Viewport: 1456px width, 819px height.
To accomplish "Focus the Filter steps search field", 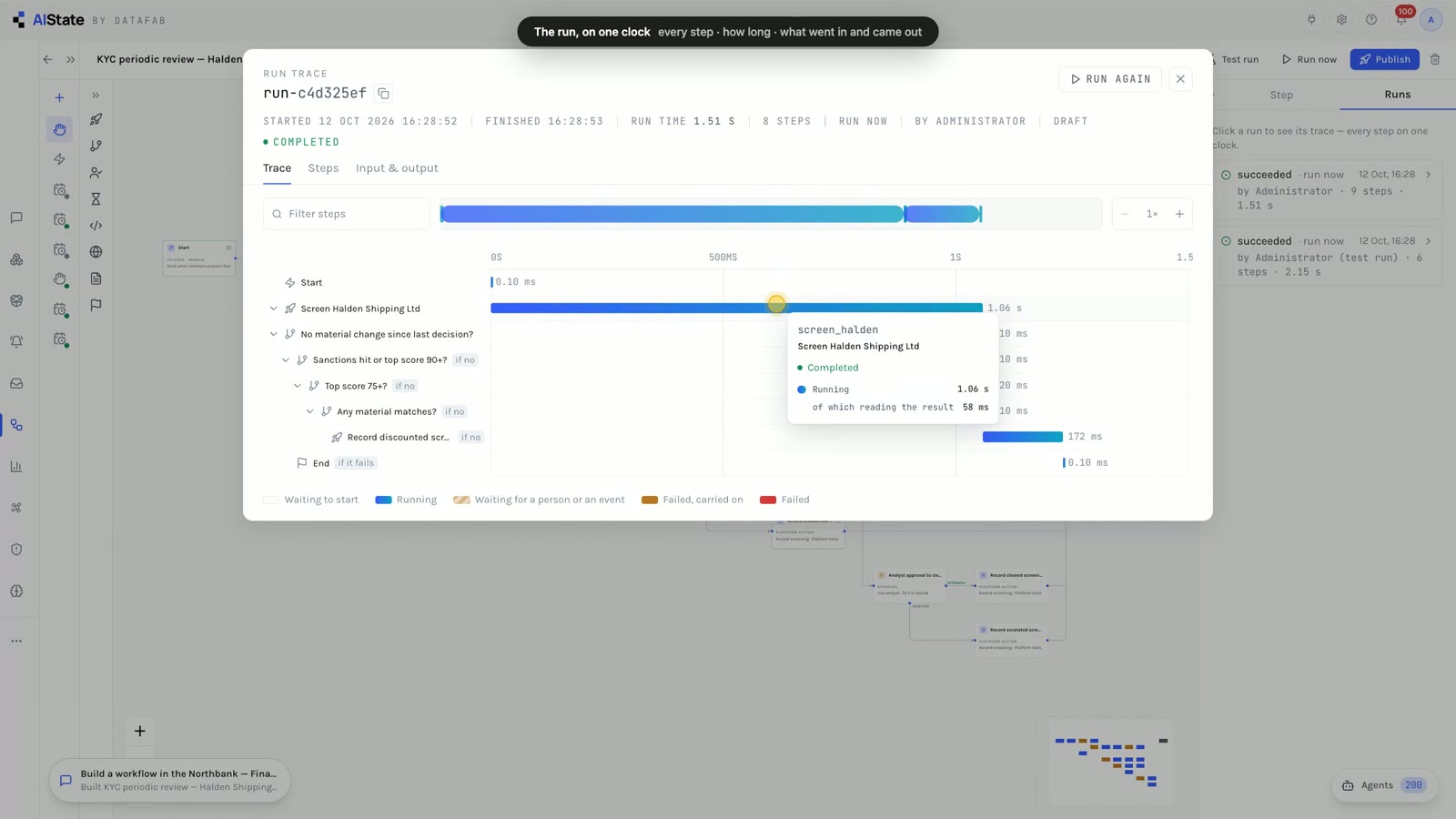I will (347, 214).
